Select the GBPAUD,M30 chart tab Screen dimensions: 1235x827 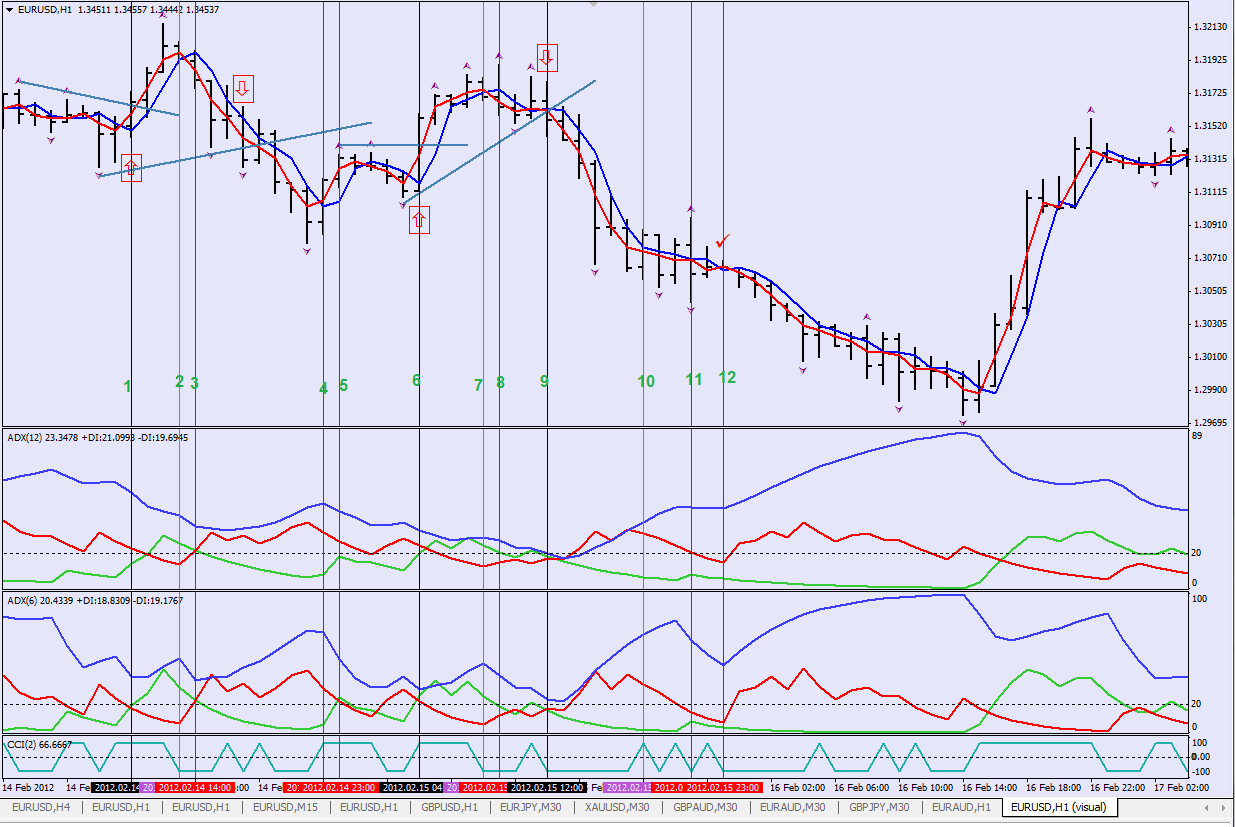click(706, 807)
